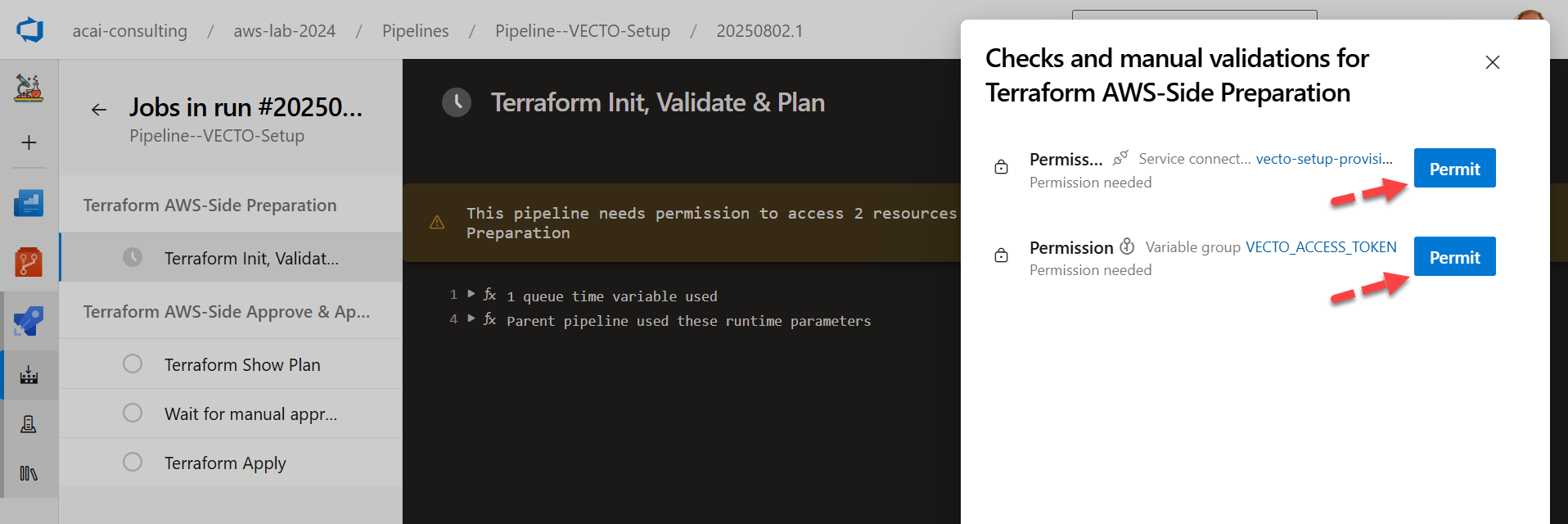Click the clock icon beside Terraform Init, Validate & Plan heading
The image size is (1568, 524).
(457, 102)
